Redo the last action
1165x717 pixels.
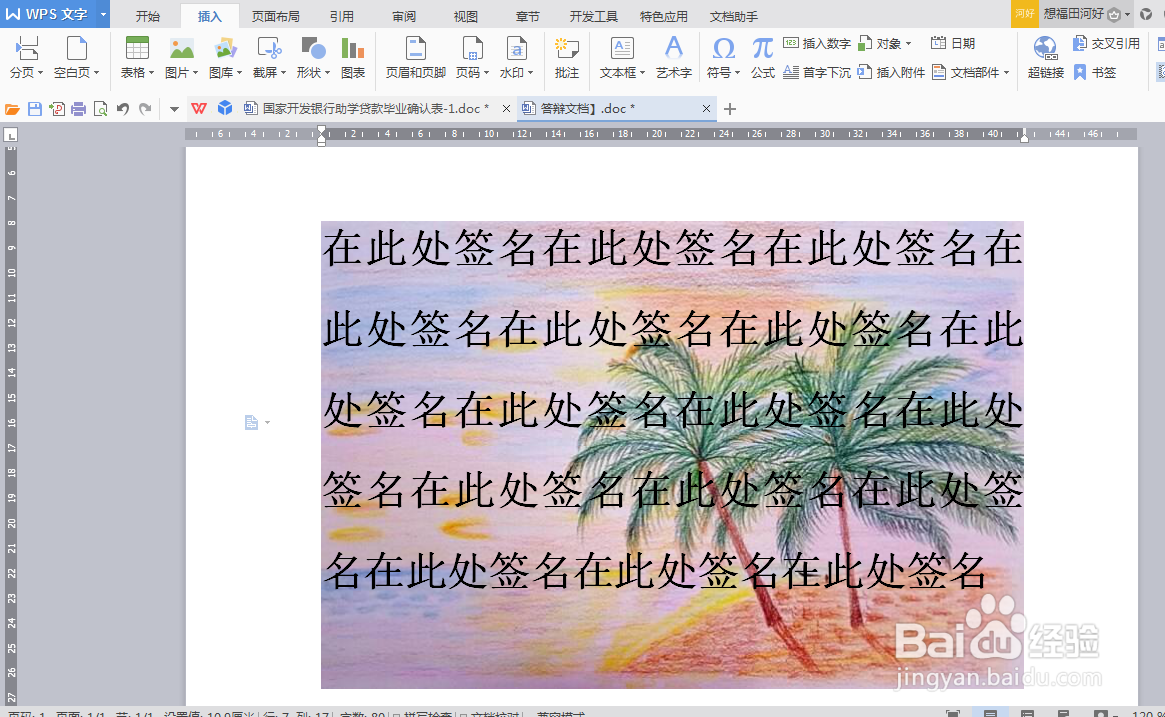[x=145, y=109]
